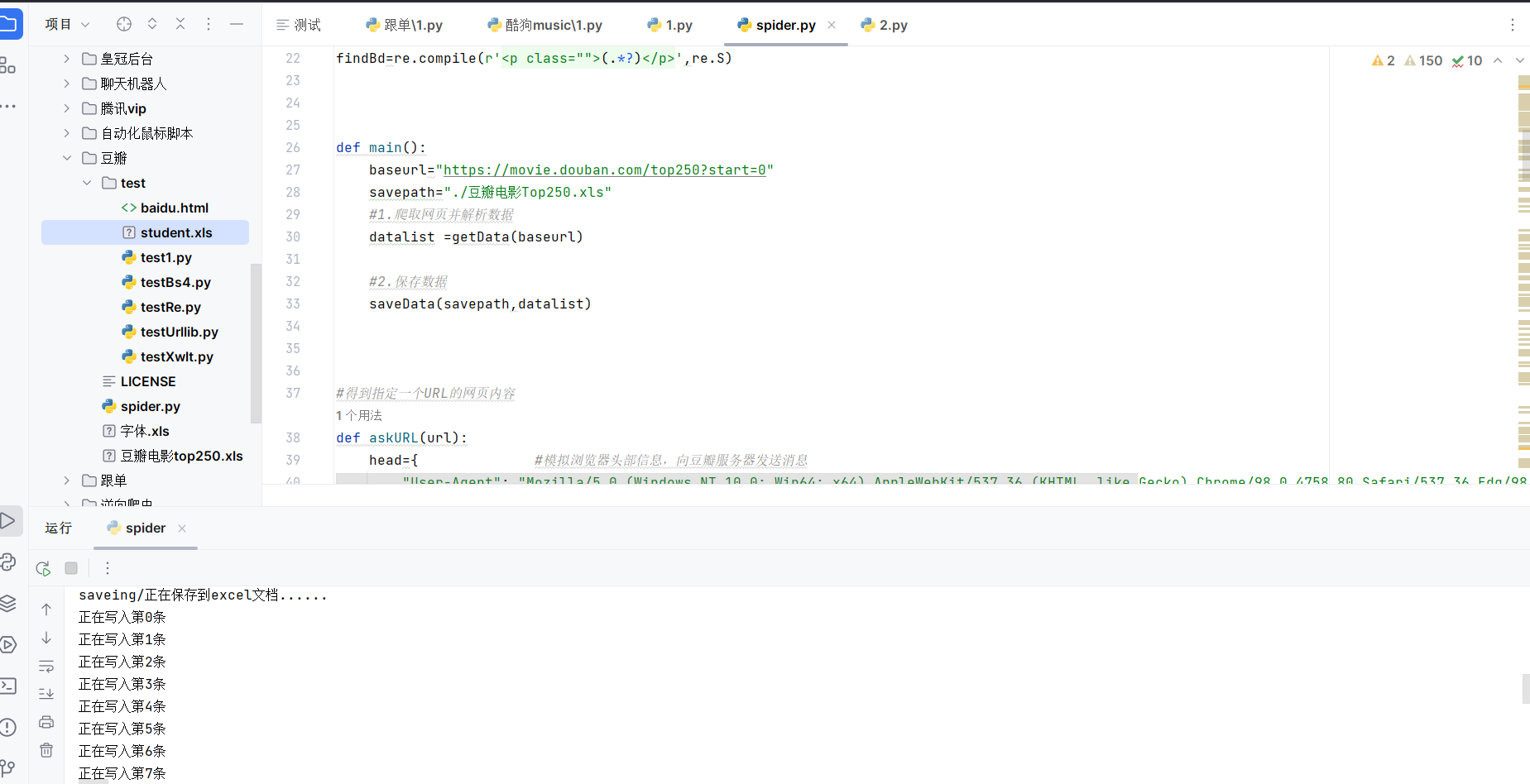Open the Services tool window

(7, 645)
